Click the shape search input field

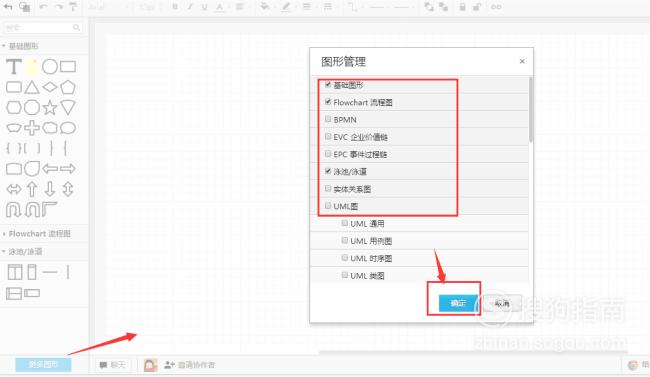(43, 27)
